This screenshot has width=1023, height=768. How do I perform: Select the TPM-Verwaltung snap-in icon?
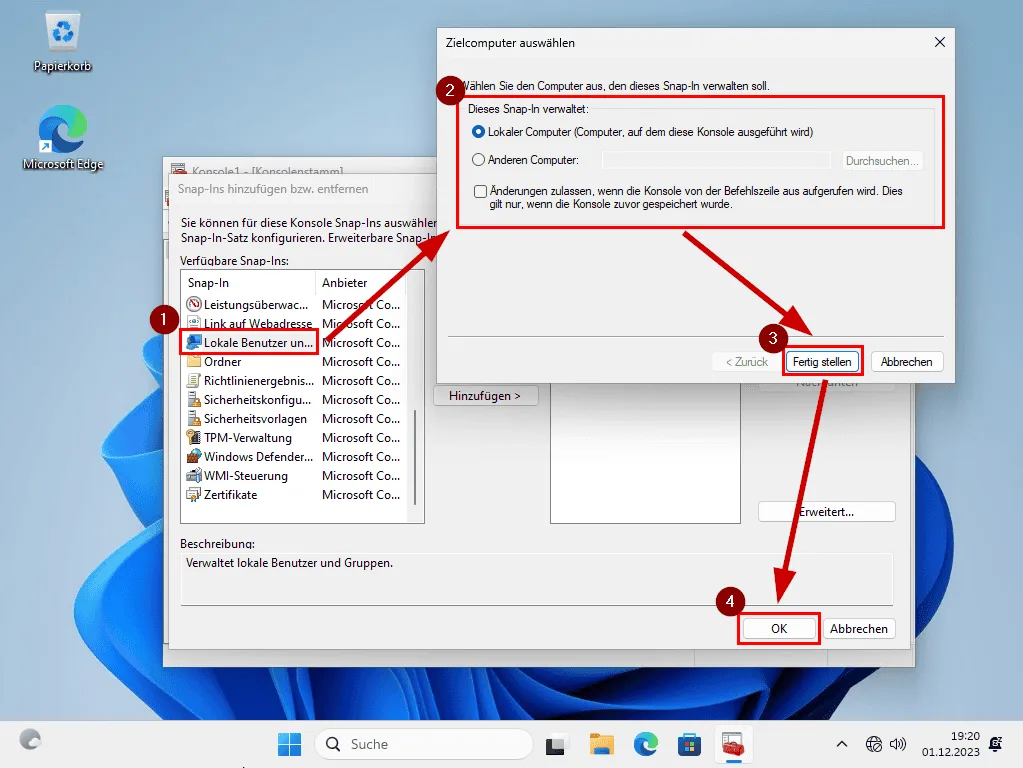coord(194,438)
